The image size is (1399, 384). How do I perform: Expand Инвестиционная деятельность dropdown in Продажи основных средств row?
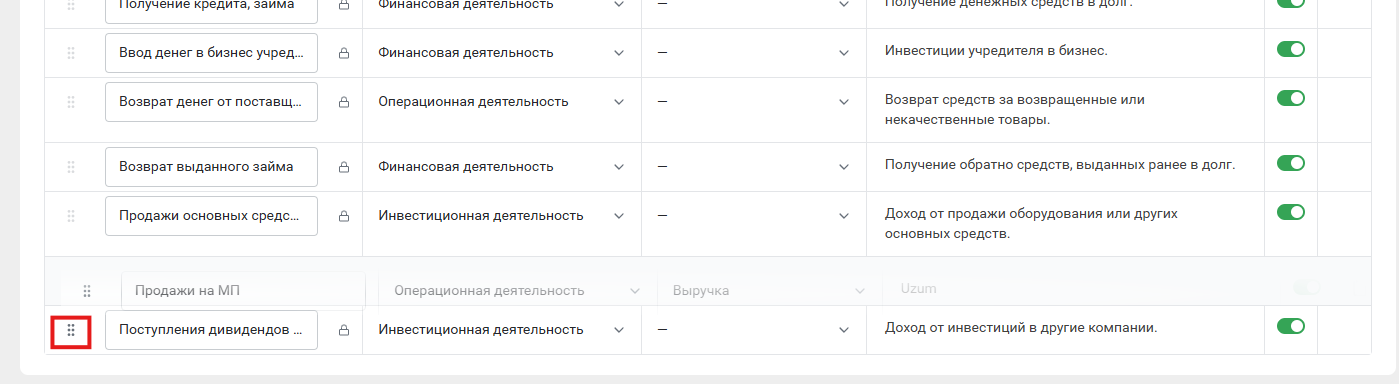click(502, 216)
